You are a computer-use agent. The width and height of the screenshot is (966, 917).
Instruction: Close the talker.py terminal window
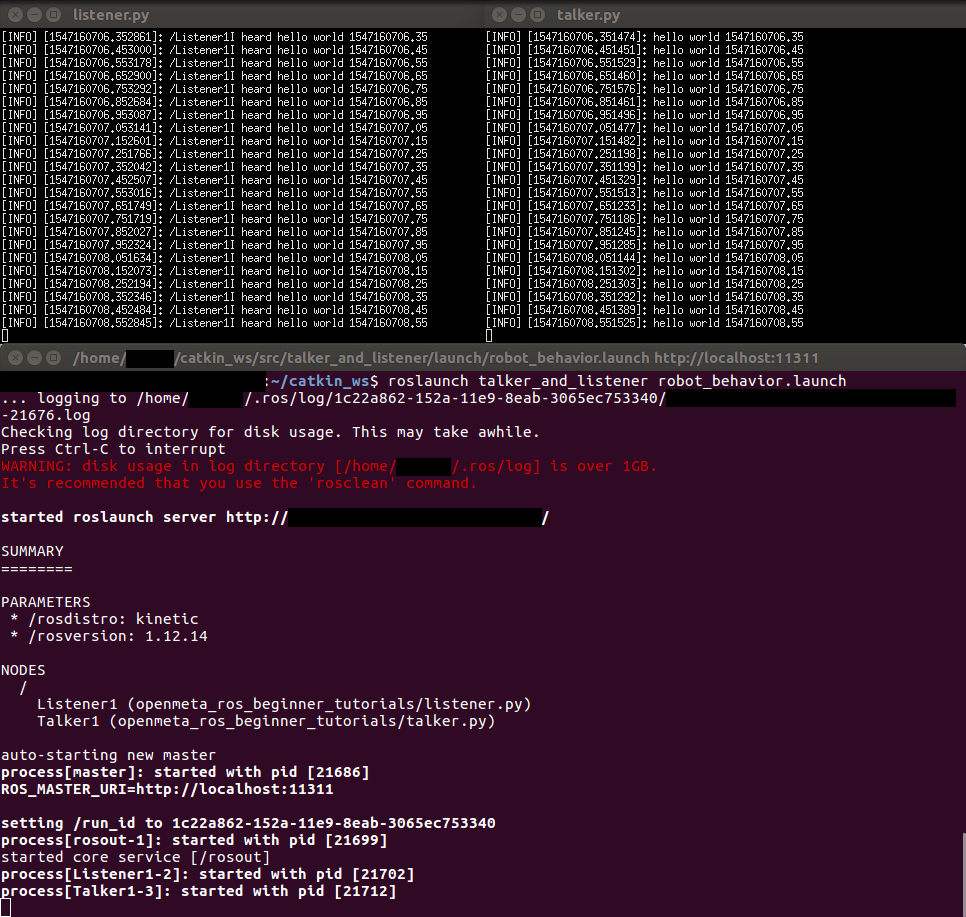[x=498, y=15]
